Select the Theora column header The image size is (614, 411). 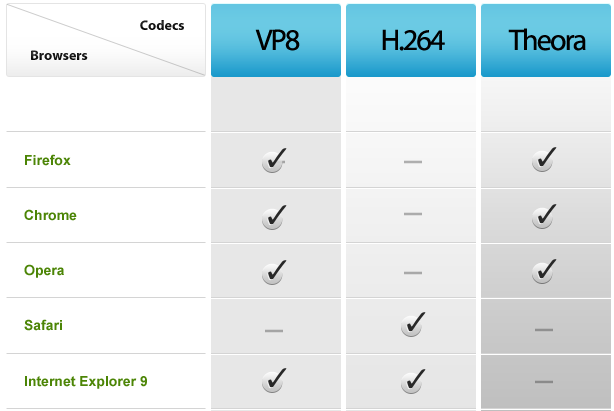(546, 40)
